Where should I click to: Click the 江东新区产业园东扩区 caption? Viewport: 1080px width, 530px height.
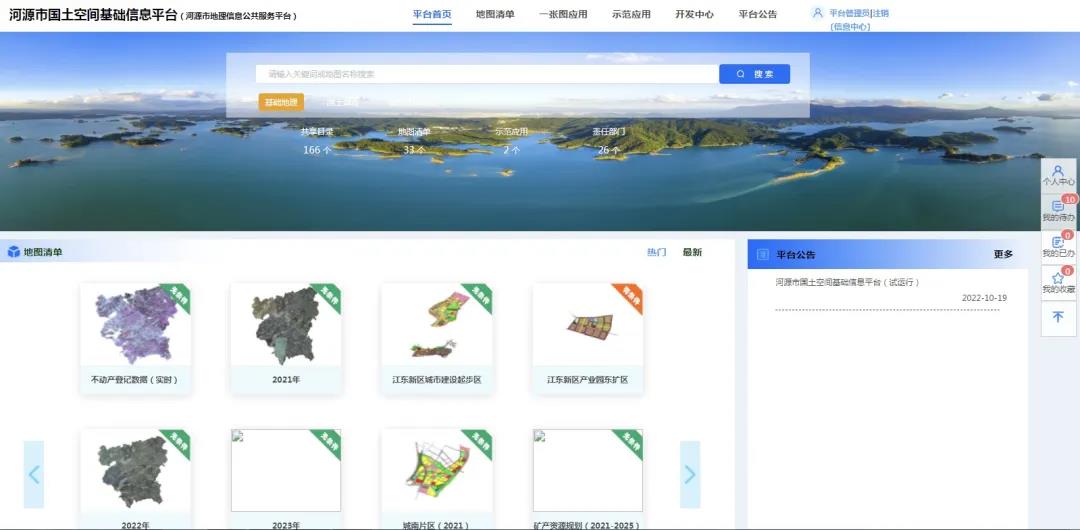(588, 380)
